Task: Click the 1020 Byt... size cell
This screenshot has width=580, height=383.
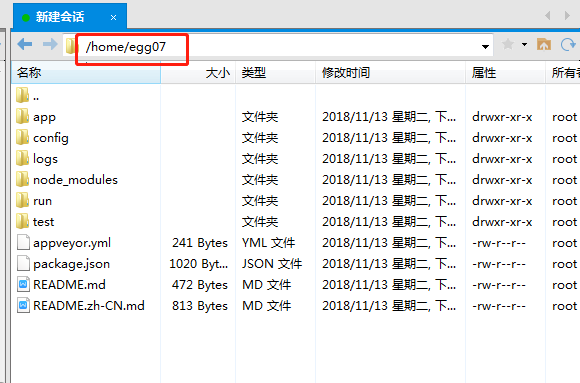Action: pos(198,264)
